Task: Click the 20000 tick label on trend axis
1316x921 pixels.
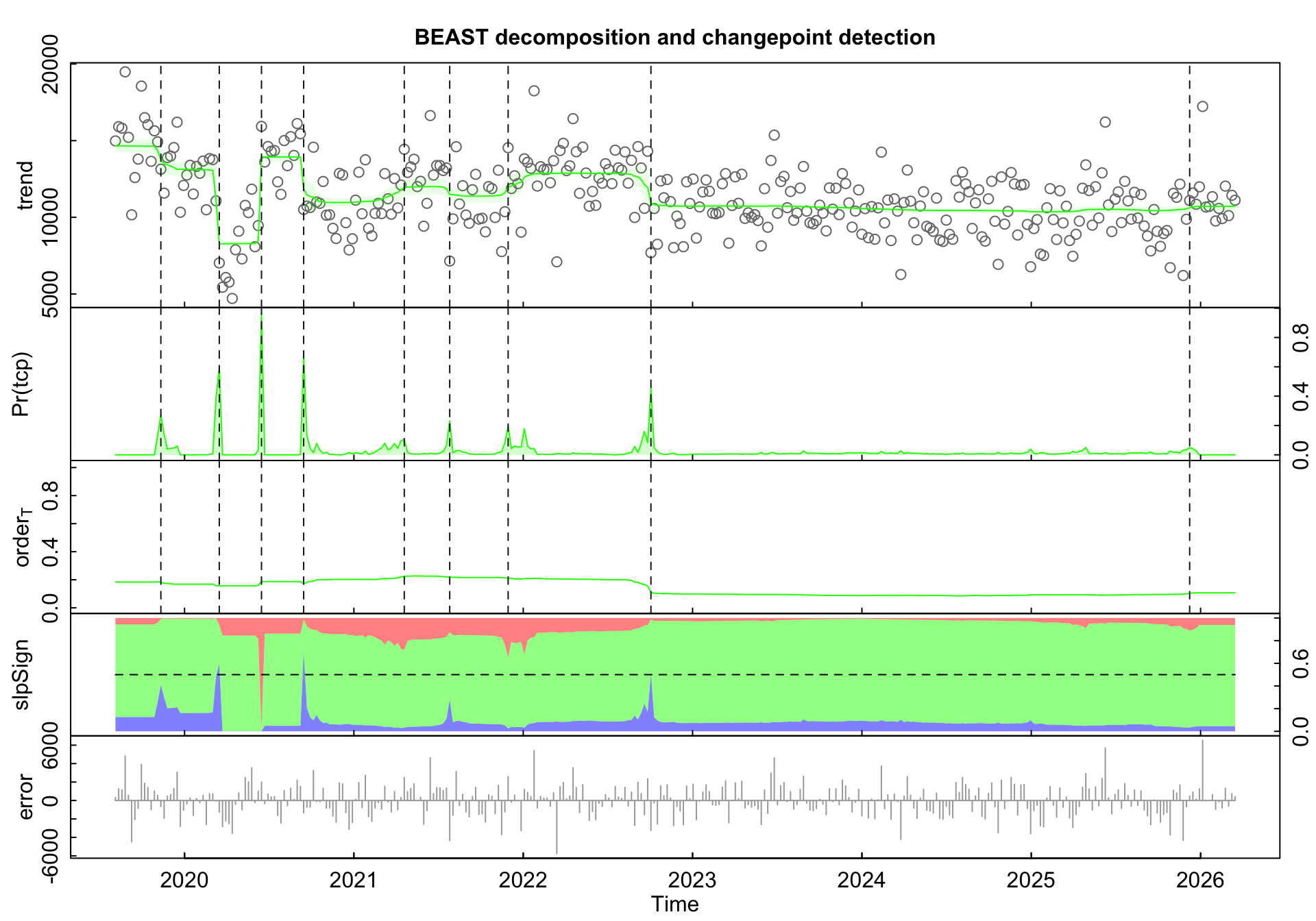Action: (x=49, y=64)
